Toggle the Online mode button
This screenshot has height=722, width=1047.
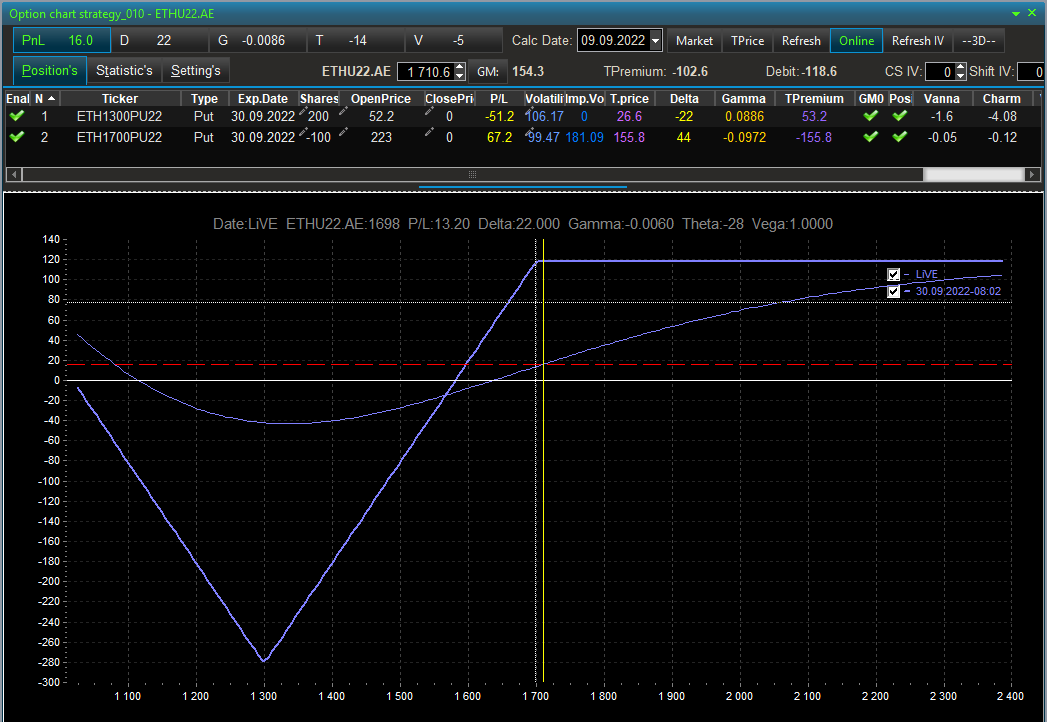[x=856, y=41]
